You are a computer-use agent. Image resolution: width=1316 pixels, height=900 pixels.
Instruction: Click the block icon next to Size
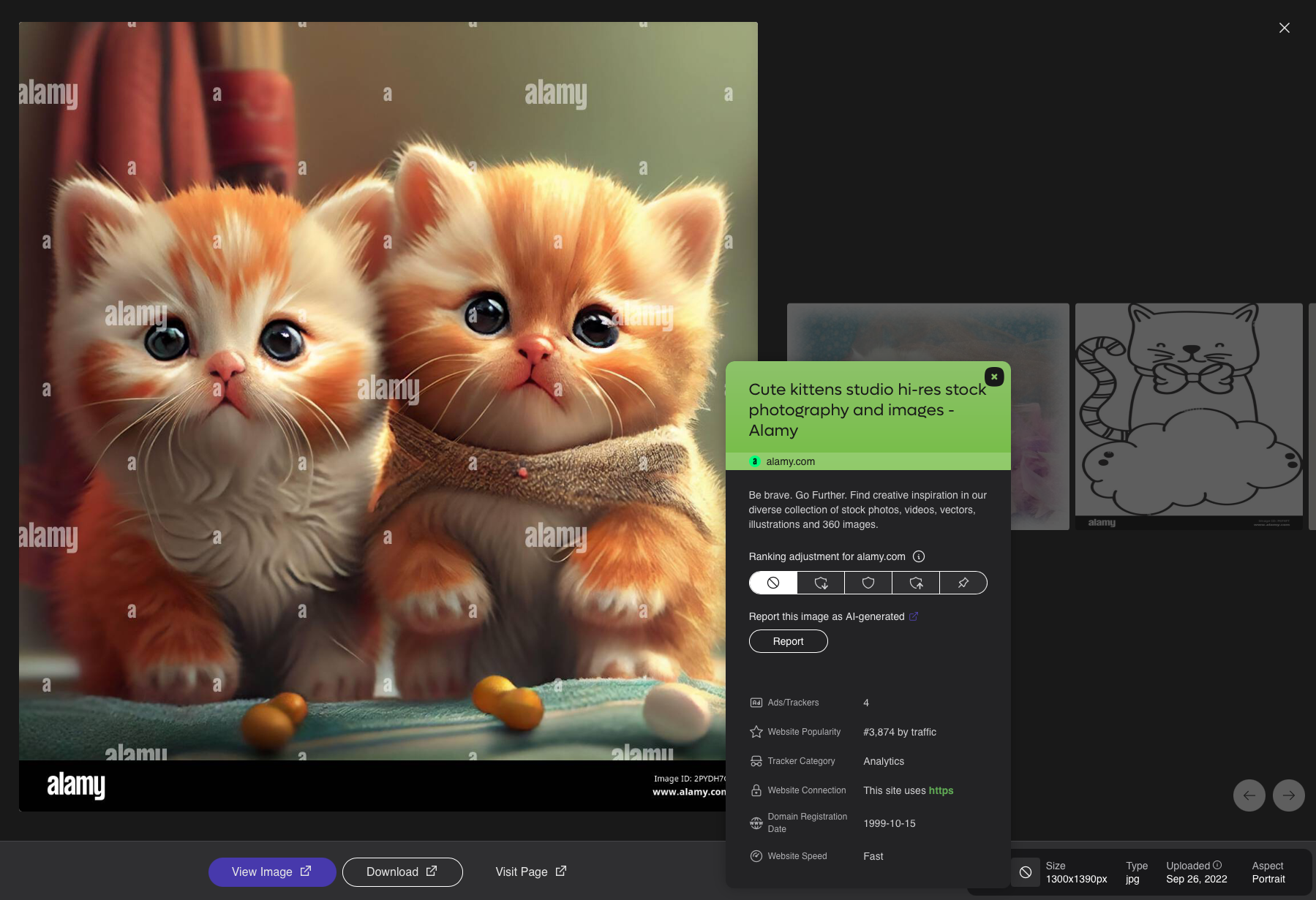[x=1026, y=872]
